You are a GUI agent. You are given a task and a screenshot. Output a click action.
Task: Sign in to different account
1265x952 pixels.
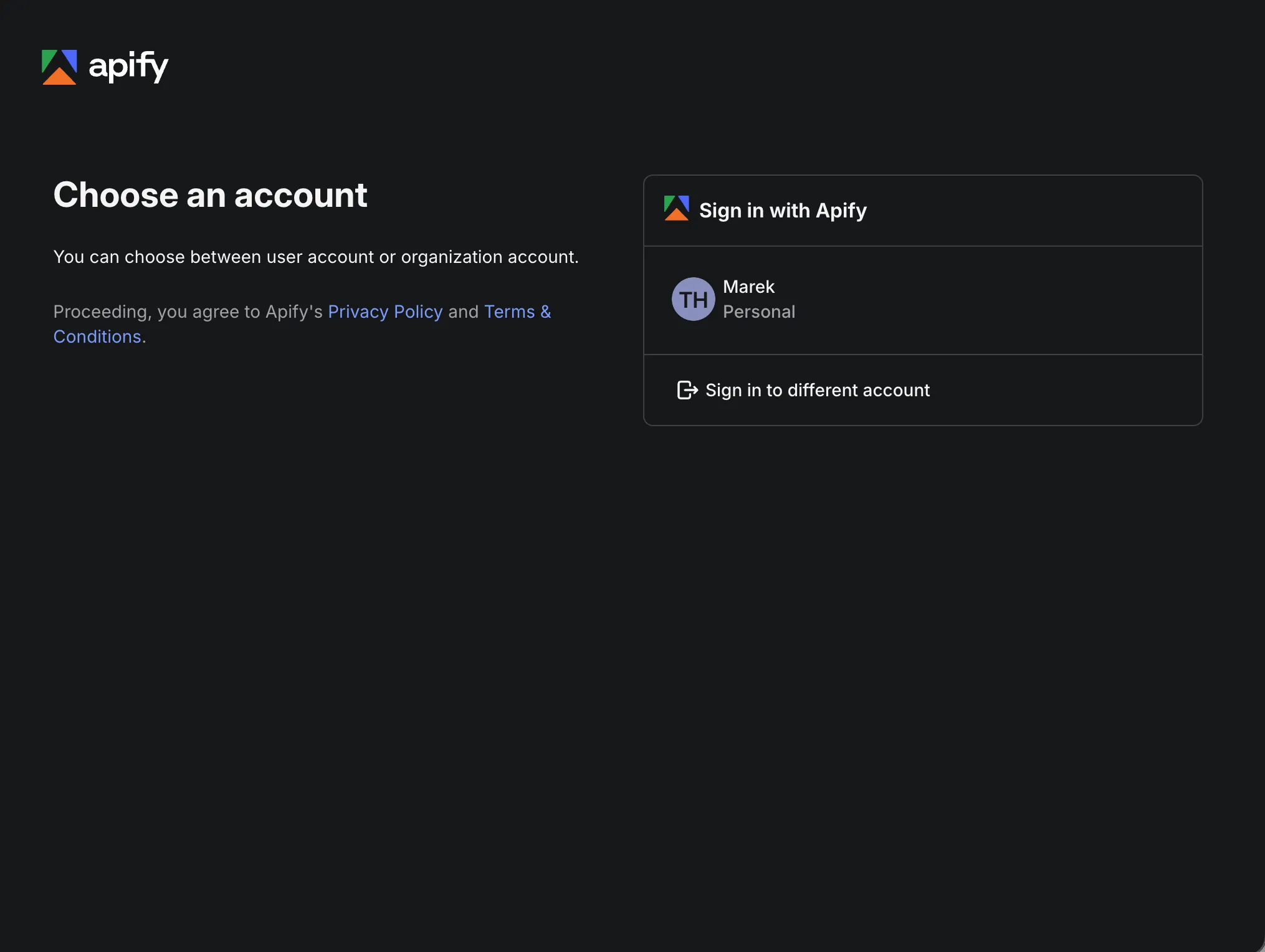click(x=923, y=390)
